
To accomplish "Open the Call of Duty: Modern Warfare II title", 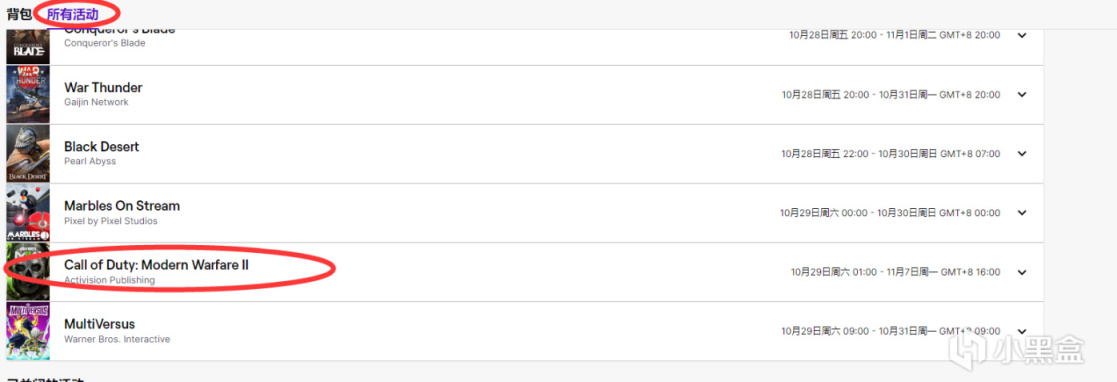I will 156,265.
